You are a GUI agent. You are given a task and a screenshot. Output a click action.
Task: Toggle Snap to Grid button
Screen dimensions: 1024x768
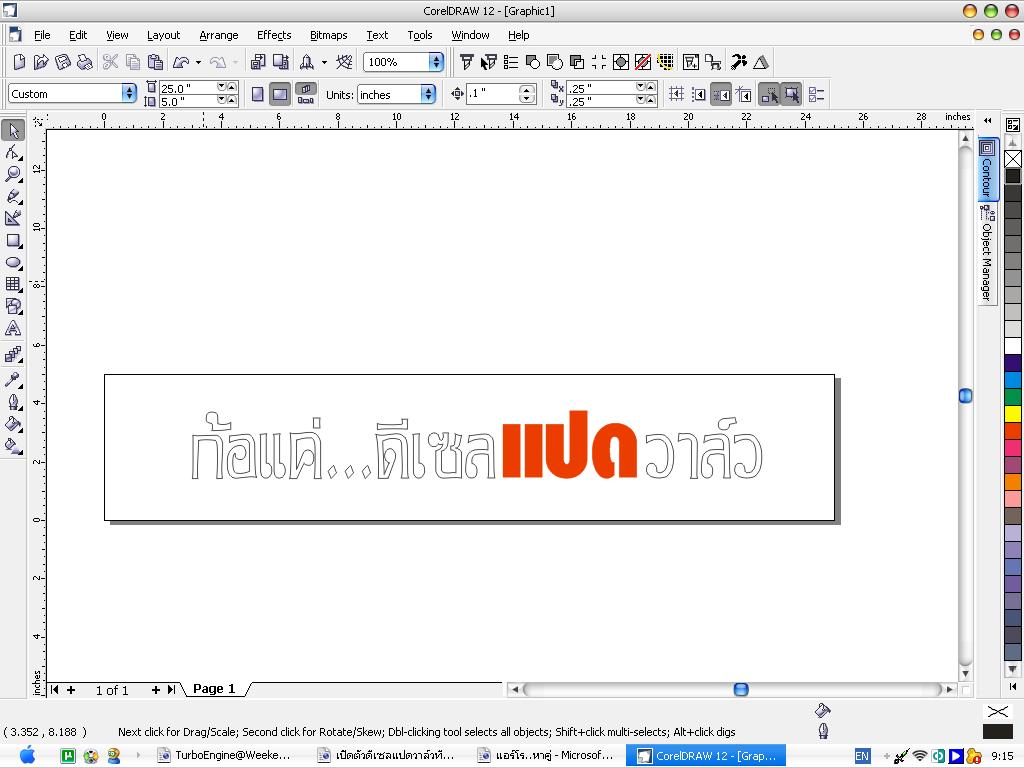tap(676, 94)
